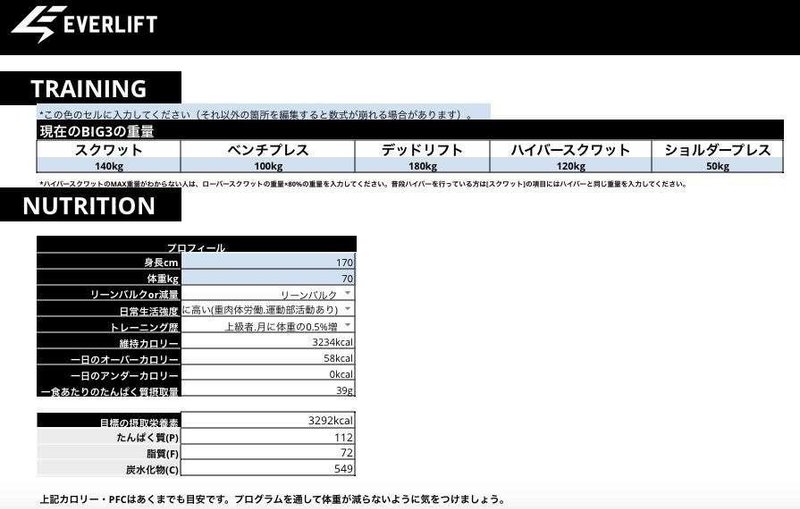Click the TRAINING heading banner

(90, 88)
